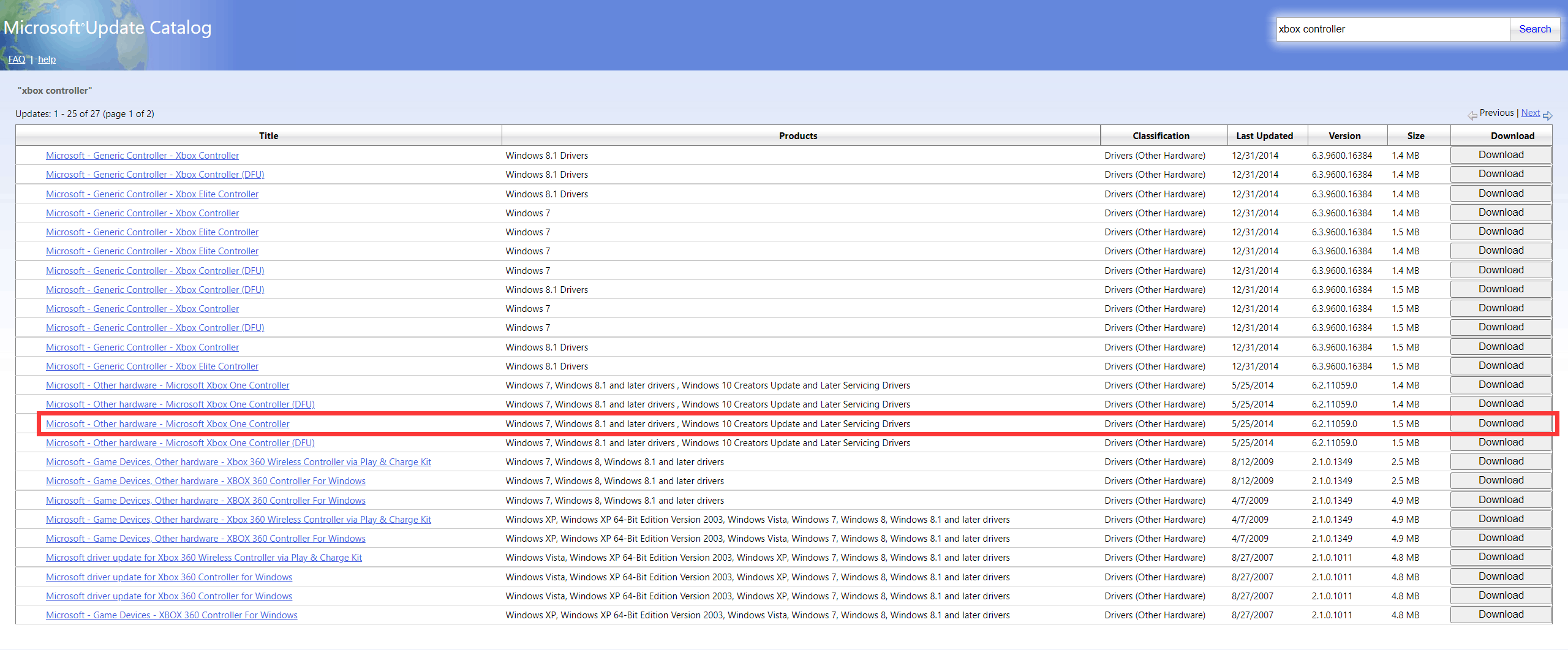Click the search box containing xbox controller
The height and width of the screenshot is (652, 1568).
(1392, 29)
